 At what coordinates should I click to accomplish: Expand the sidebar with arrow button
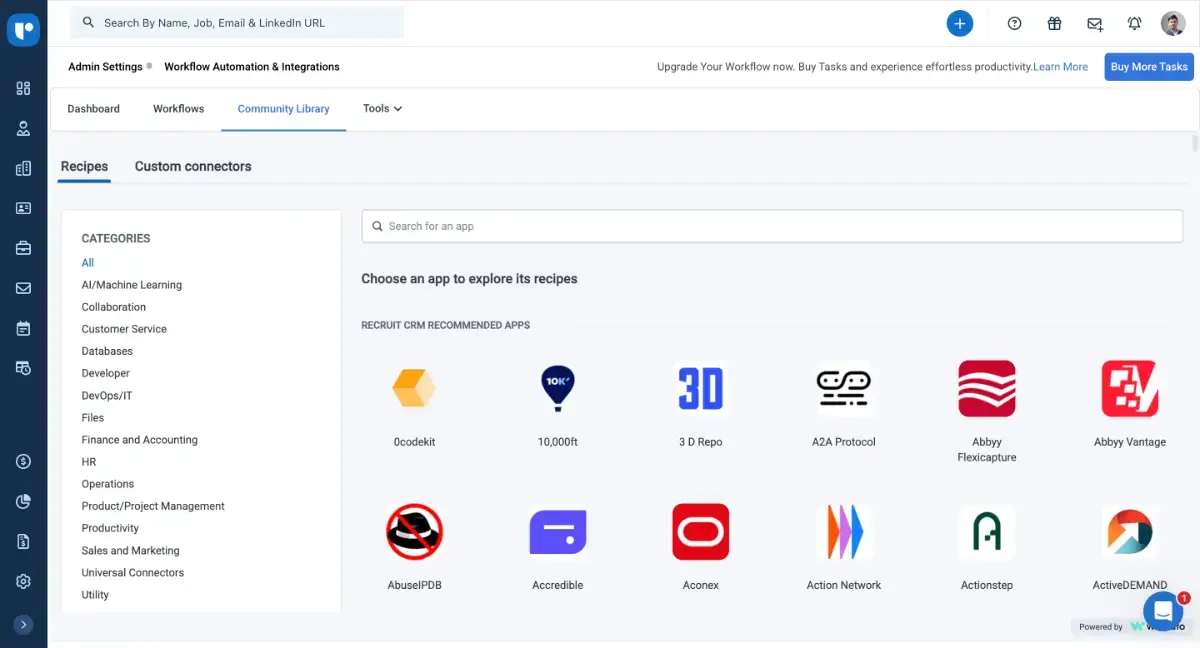click(23, 624)
